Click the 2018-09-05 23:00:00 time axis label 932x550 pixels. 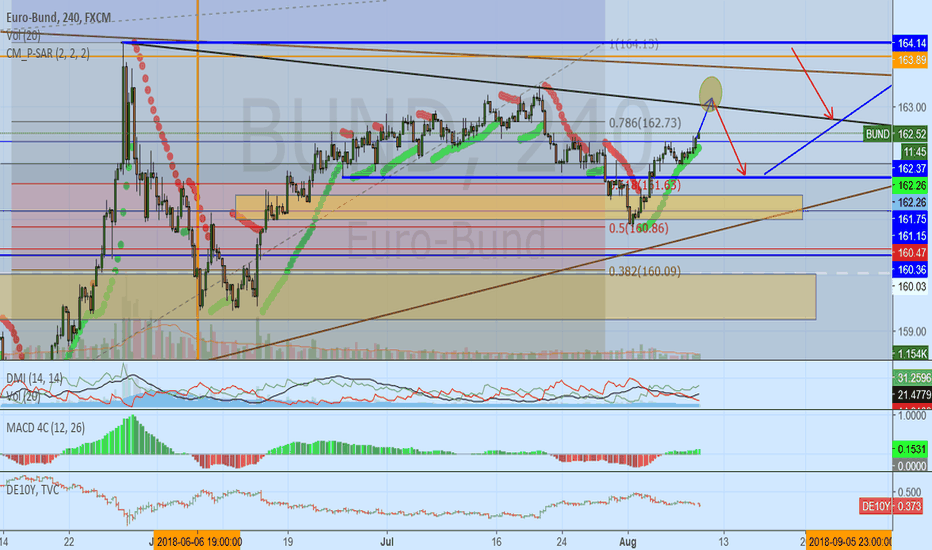(849, 542)
